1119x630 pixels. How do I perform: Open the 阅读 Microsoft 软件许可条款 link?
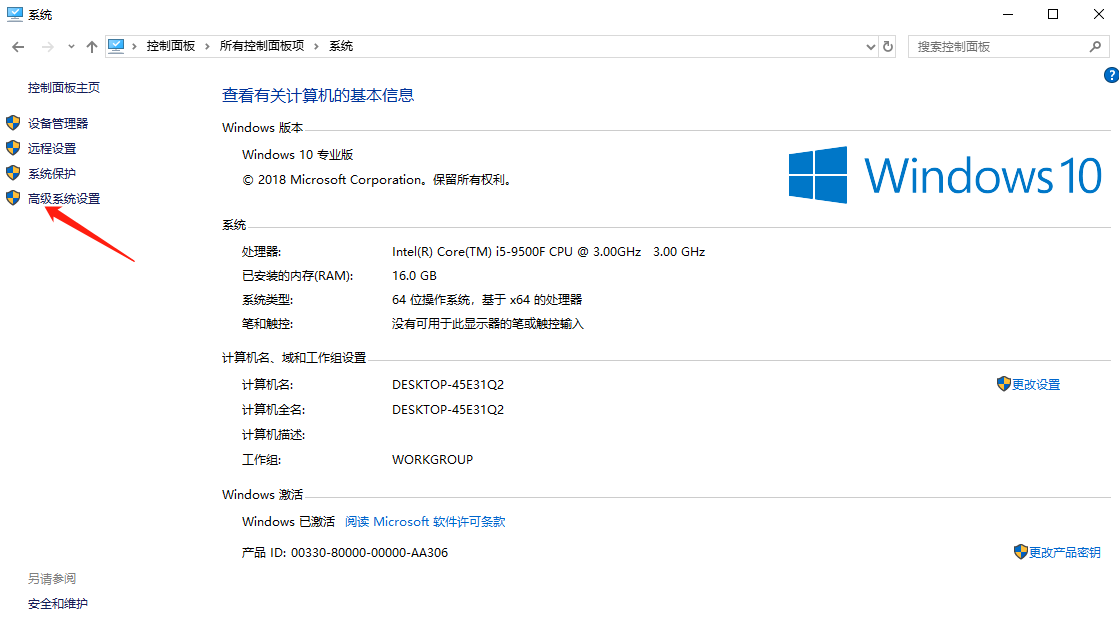[x=425, y=521]
